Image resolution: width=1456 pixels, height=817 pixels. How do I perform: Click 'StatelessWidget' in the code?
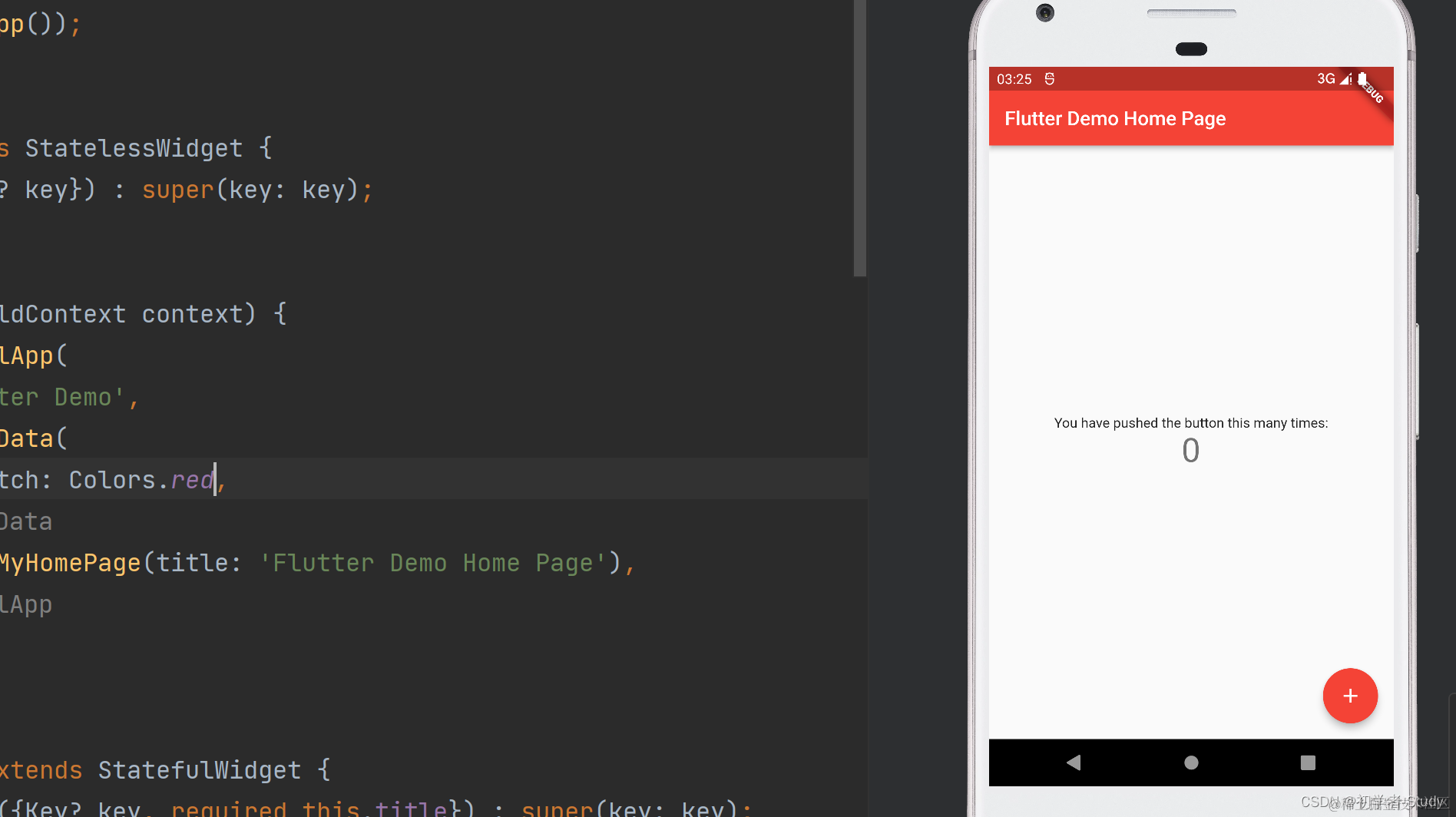134,148
